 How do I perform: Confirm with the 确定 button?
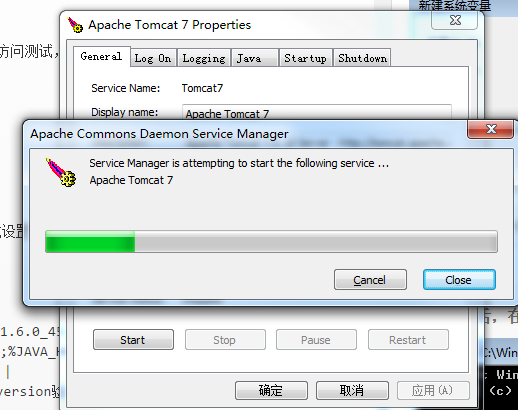point(271,390)
